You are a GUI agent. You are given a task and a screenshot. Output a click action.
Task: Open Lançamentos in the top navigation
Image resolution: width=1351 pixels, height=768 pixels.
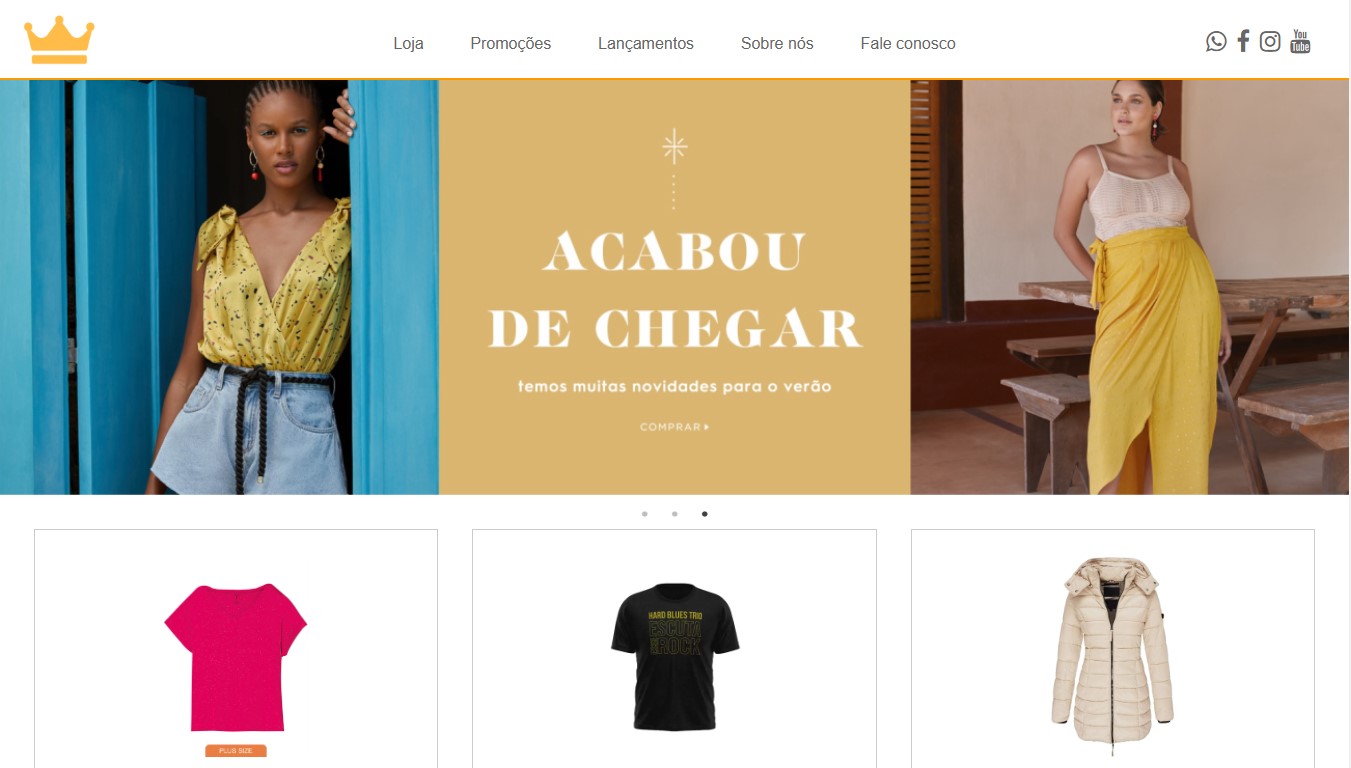[x=646, y=43]
